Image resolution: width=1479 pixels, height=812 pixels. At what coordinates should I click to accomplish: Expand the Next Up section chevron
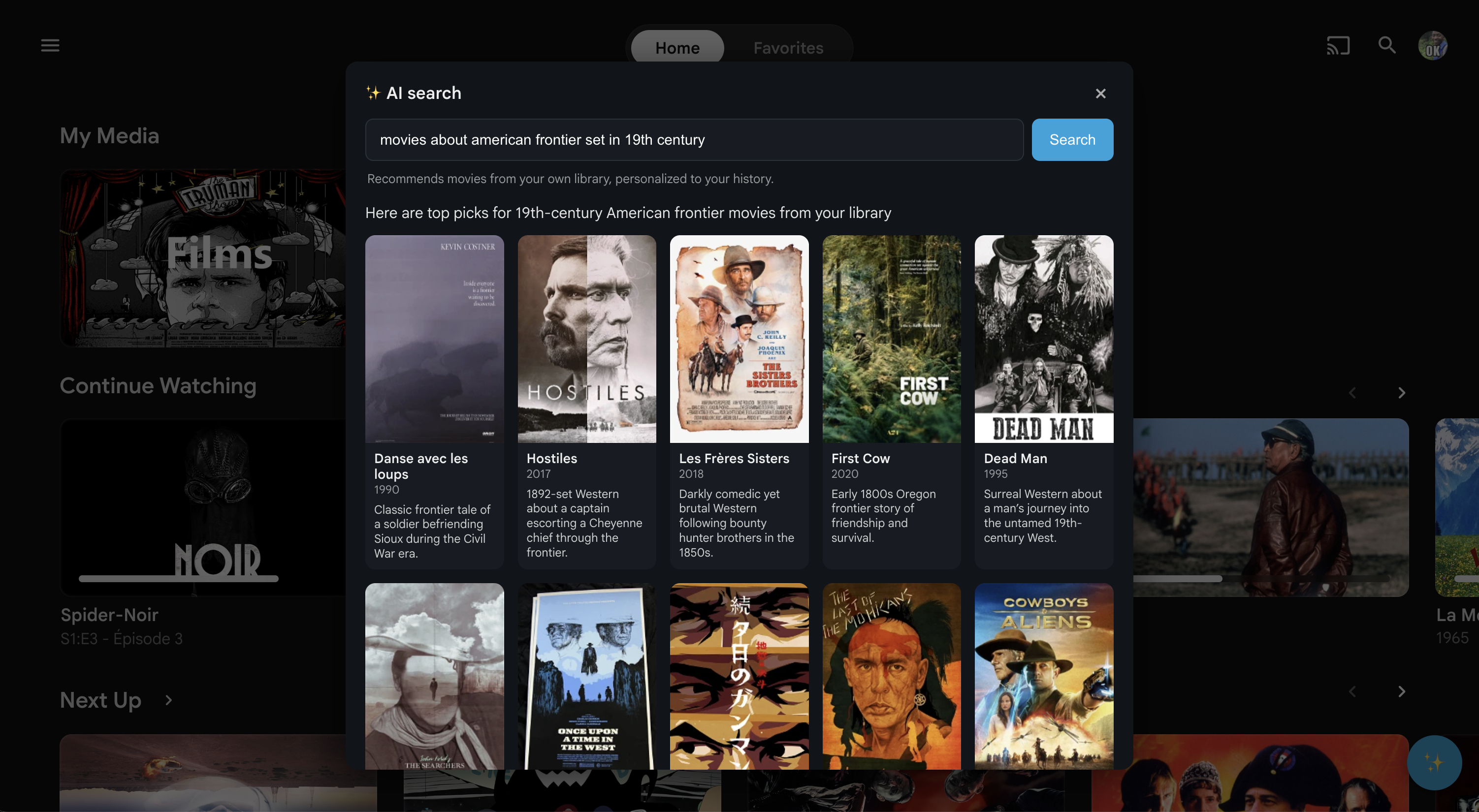(168, 700)
